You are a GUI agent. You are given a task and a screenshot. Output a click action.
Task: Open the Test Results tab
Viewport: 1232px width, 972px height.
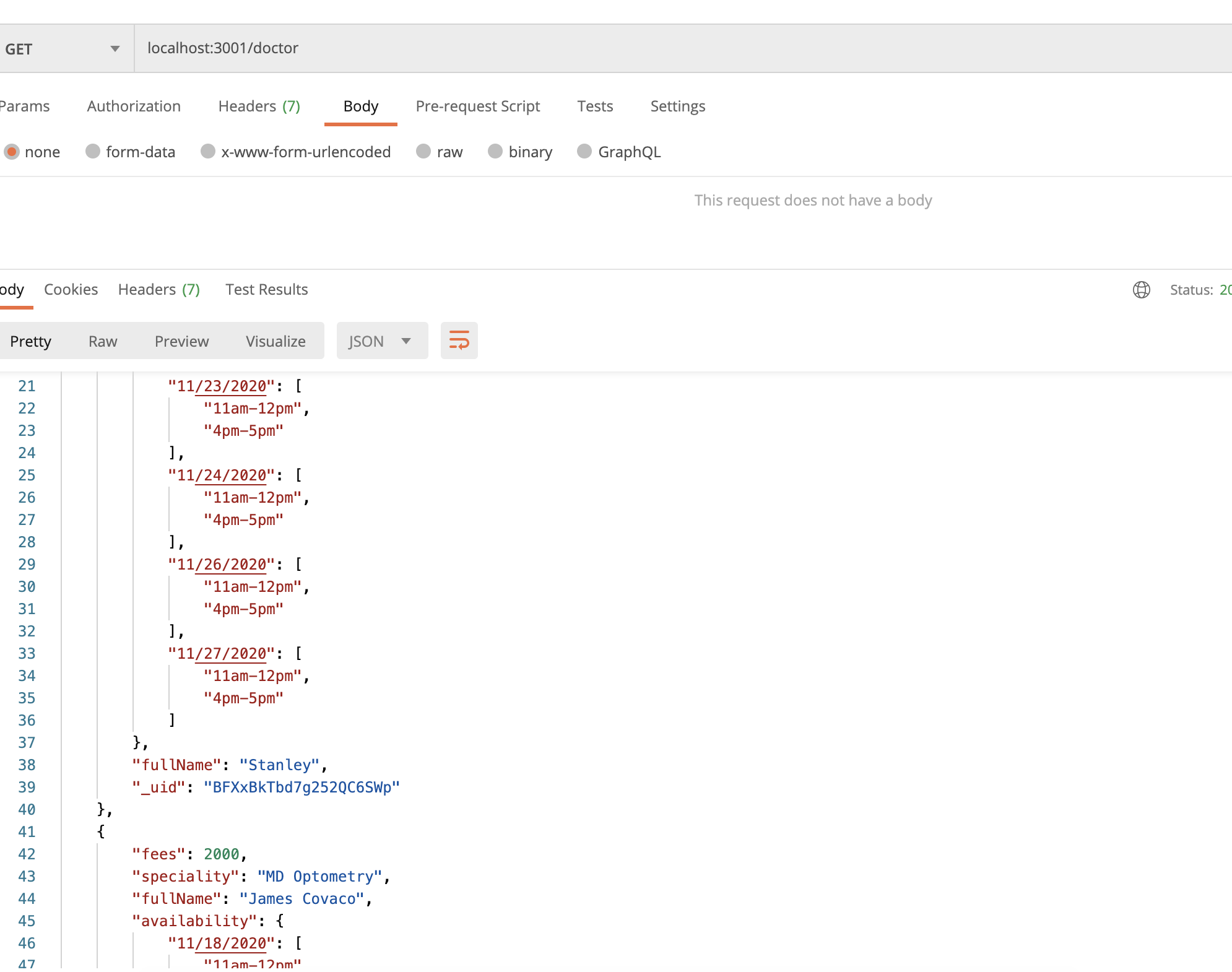coord(266,290)
